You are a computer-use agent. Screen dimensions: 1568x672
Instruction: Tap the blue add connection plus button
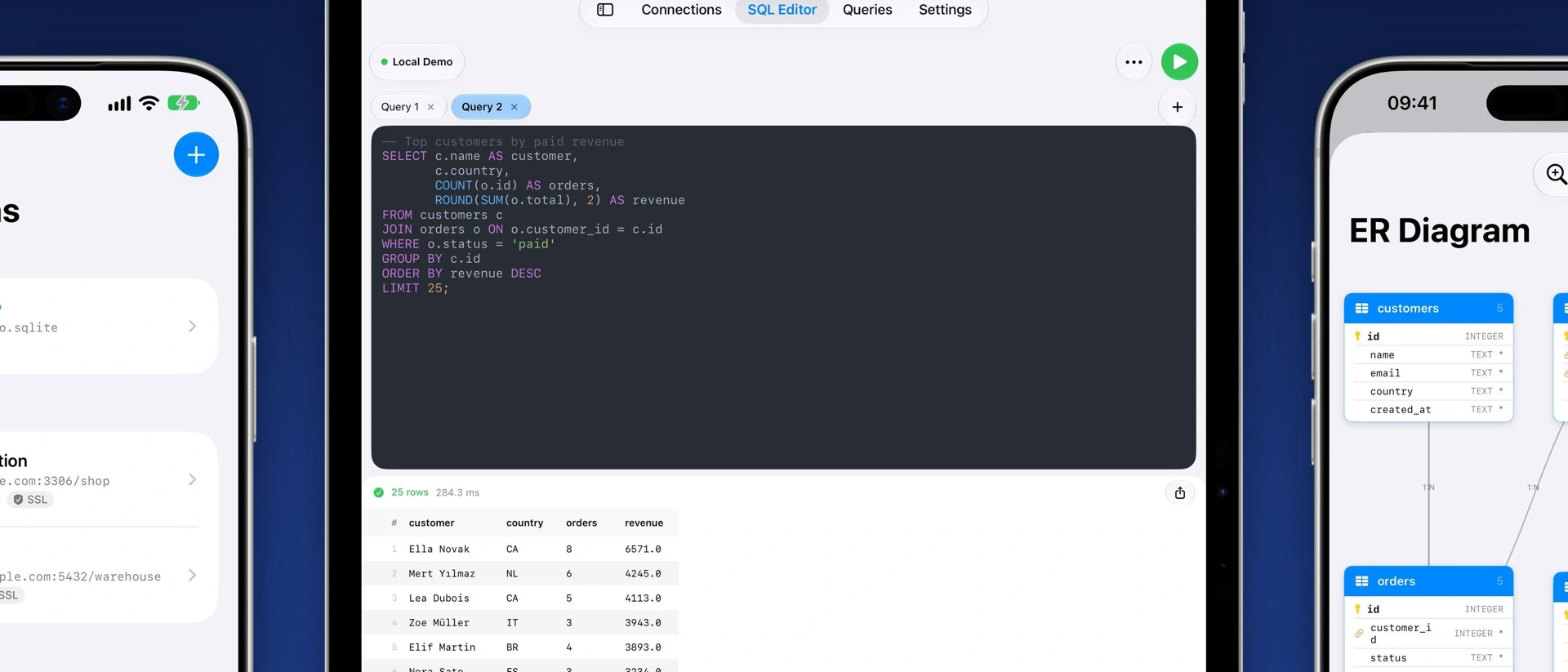click(196, 154)
